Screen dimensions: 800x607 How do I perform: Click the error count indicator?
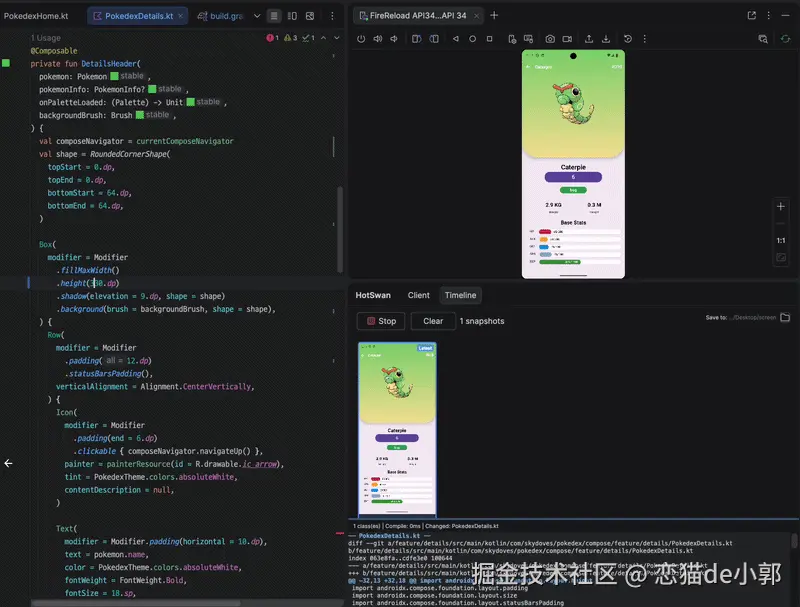point(272,38)
